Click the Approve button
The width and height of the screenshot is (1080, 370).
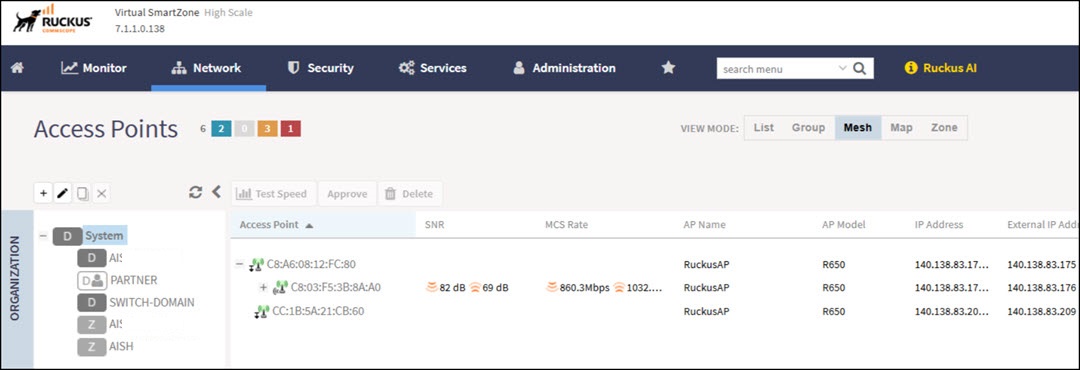click(347, 194)
